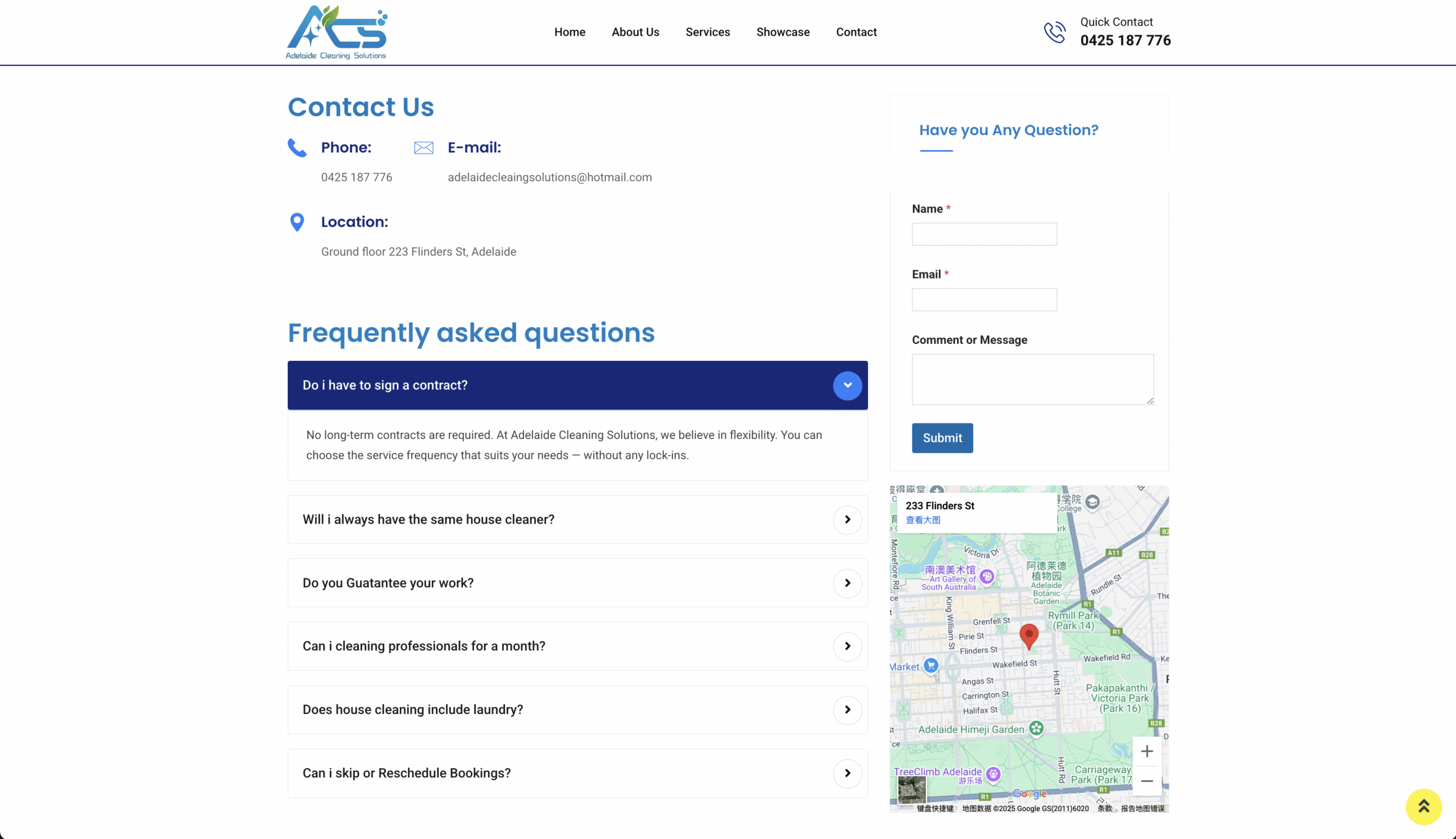Zoom out the map with minus button

pos(1147,782)
